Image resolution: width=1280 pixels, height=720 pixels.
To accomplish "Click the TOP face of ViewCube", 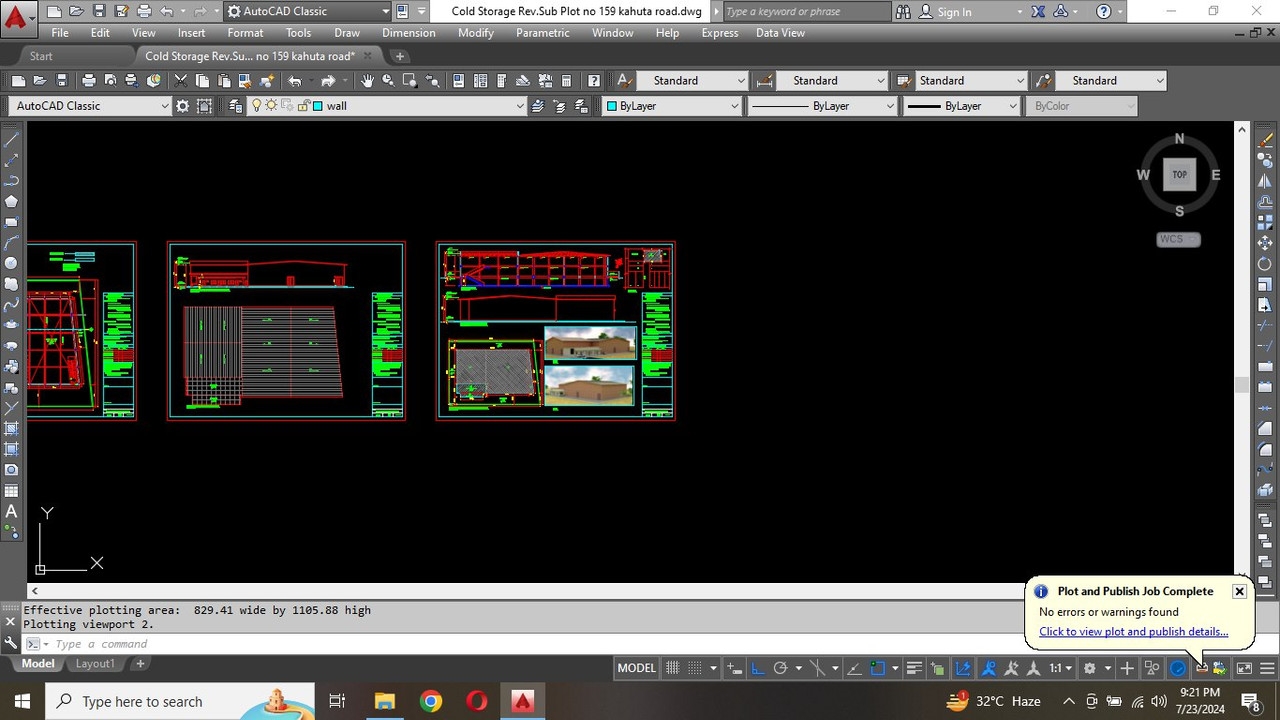I will (x=1179, y=175).
